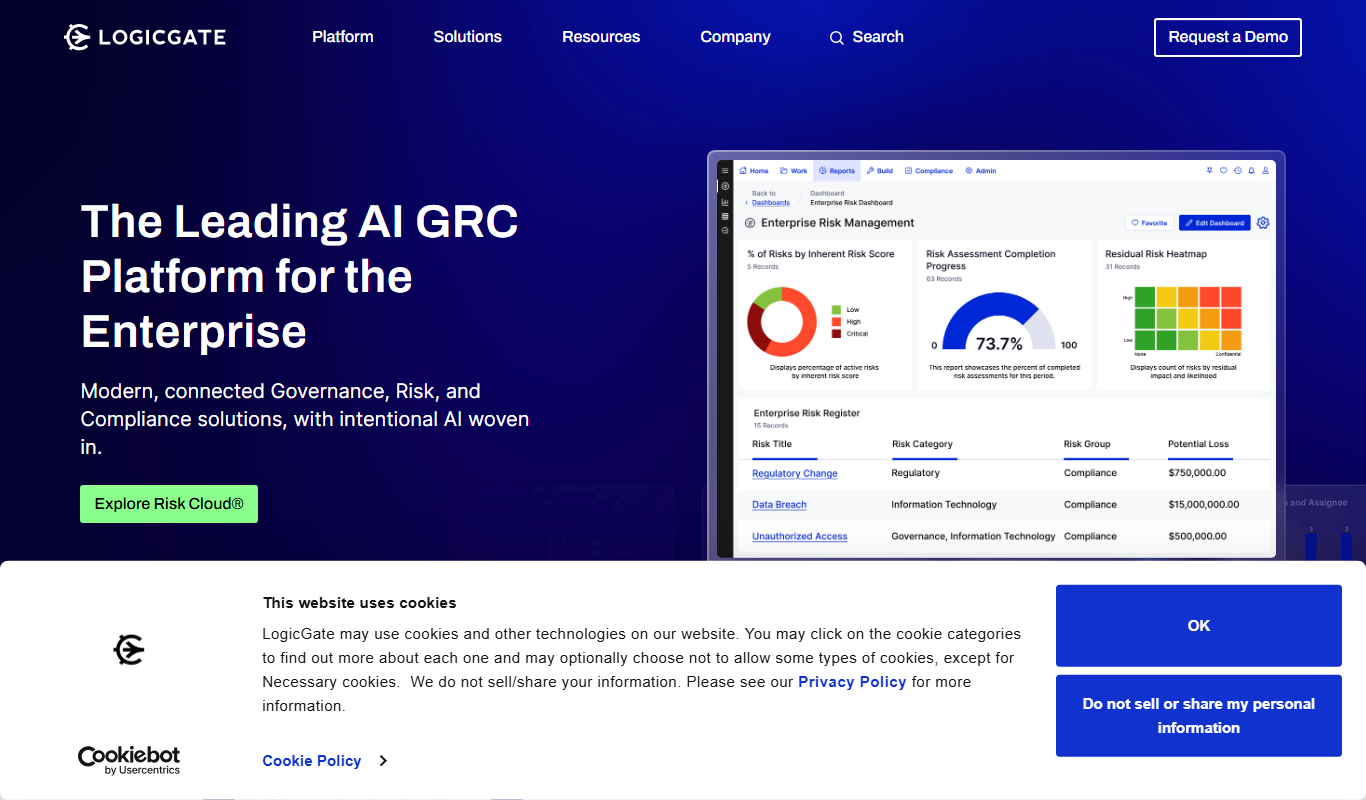1366x800 pixels.
Task: Open the Resources menu
Action: 601,37
